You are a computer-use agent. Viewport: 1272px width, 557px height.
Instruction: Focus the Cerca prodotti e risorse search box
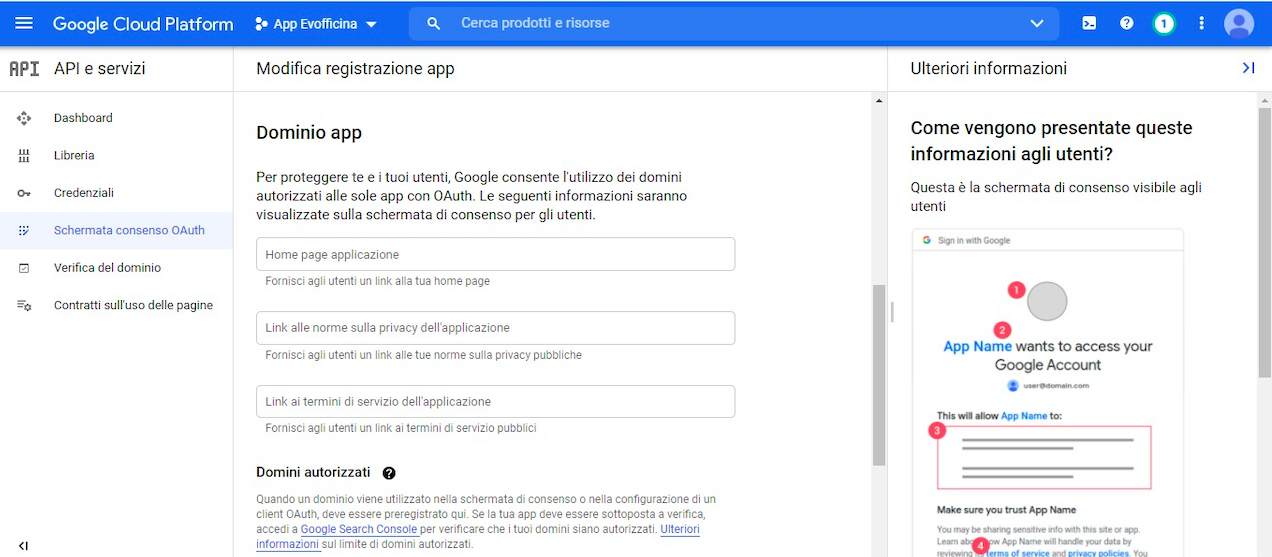[x=735, y=23]
